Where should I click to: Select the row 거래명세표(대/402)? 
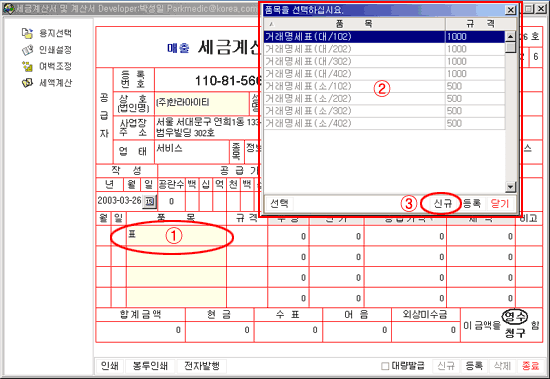[x=384, y=74]
